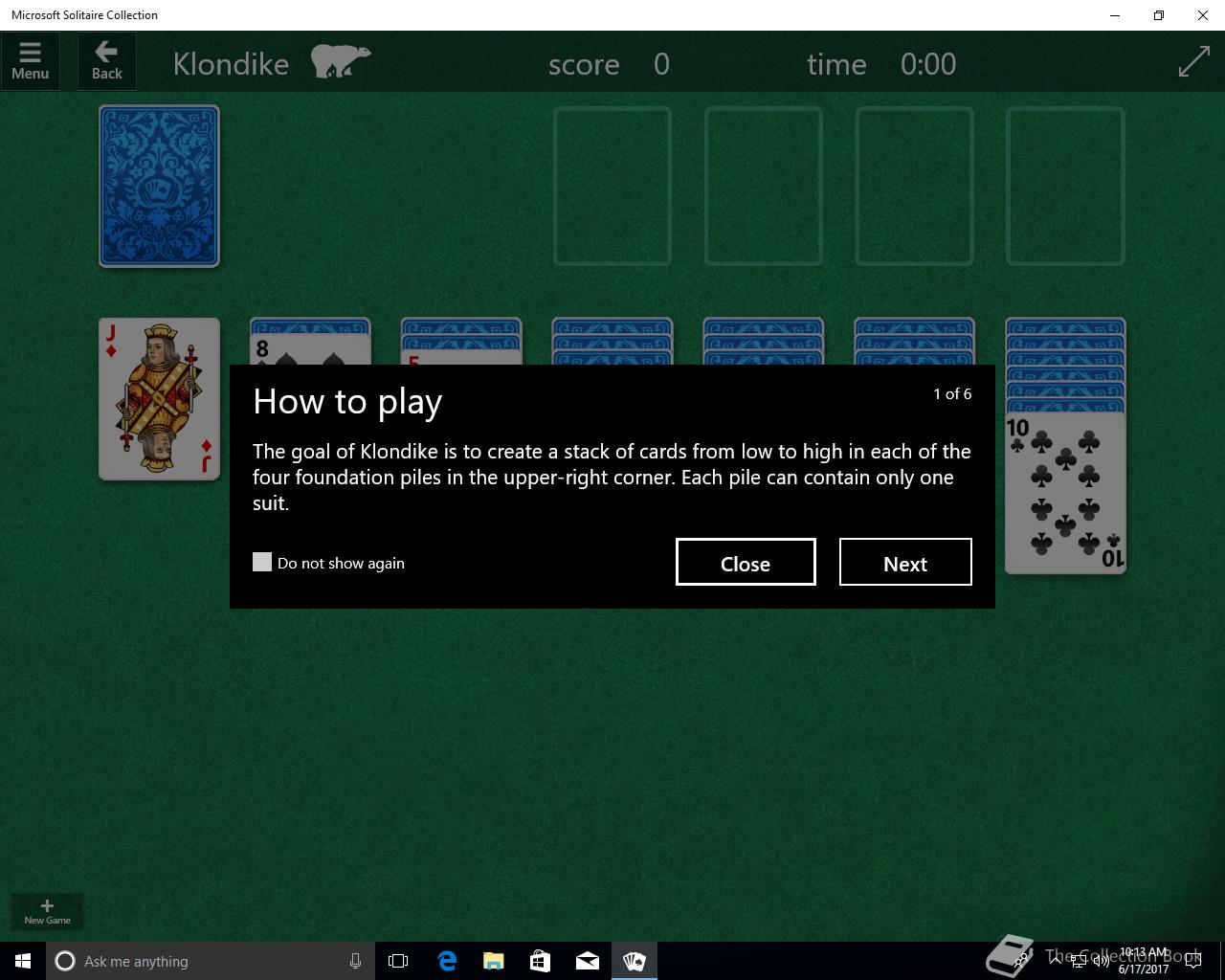Click the Cortana microphone icon
Viewport: 1225px width, 980px height.
[x=355, y=961]
